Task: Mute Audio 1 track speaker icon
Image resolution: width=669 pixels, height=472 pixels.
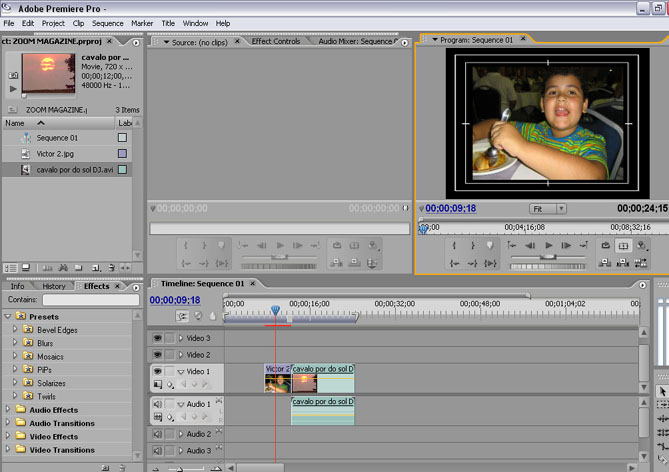Action: click(x=157, y=404)
